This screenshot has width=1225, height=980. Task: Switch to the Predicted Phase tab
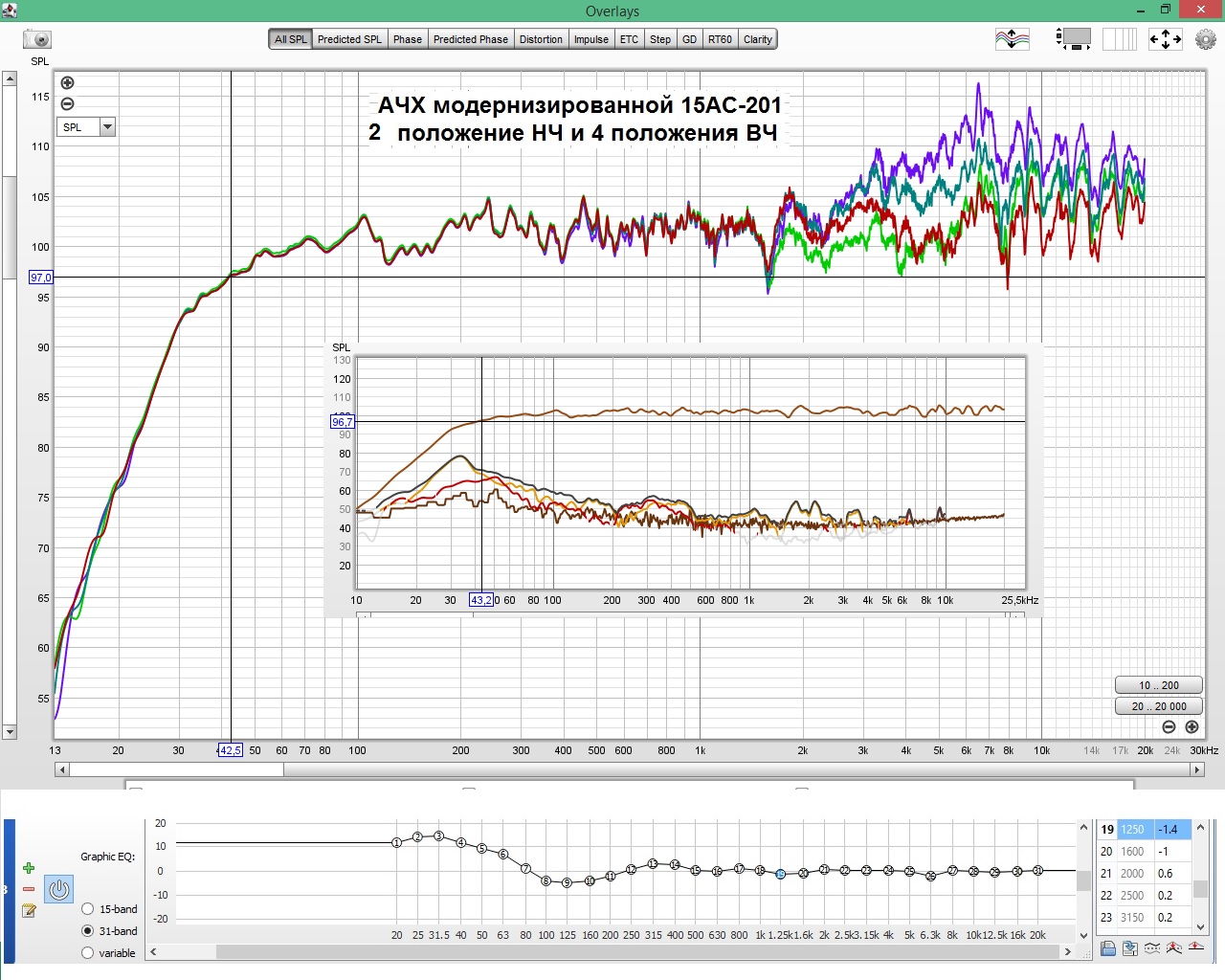[x=471, y=39]
